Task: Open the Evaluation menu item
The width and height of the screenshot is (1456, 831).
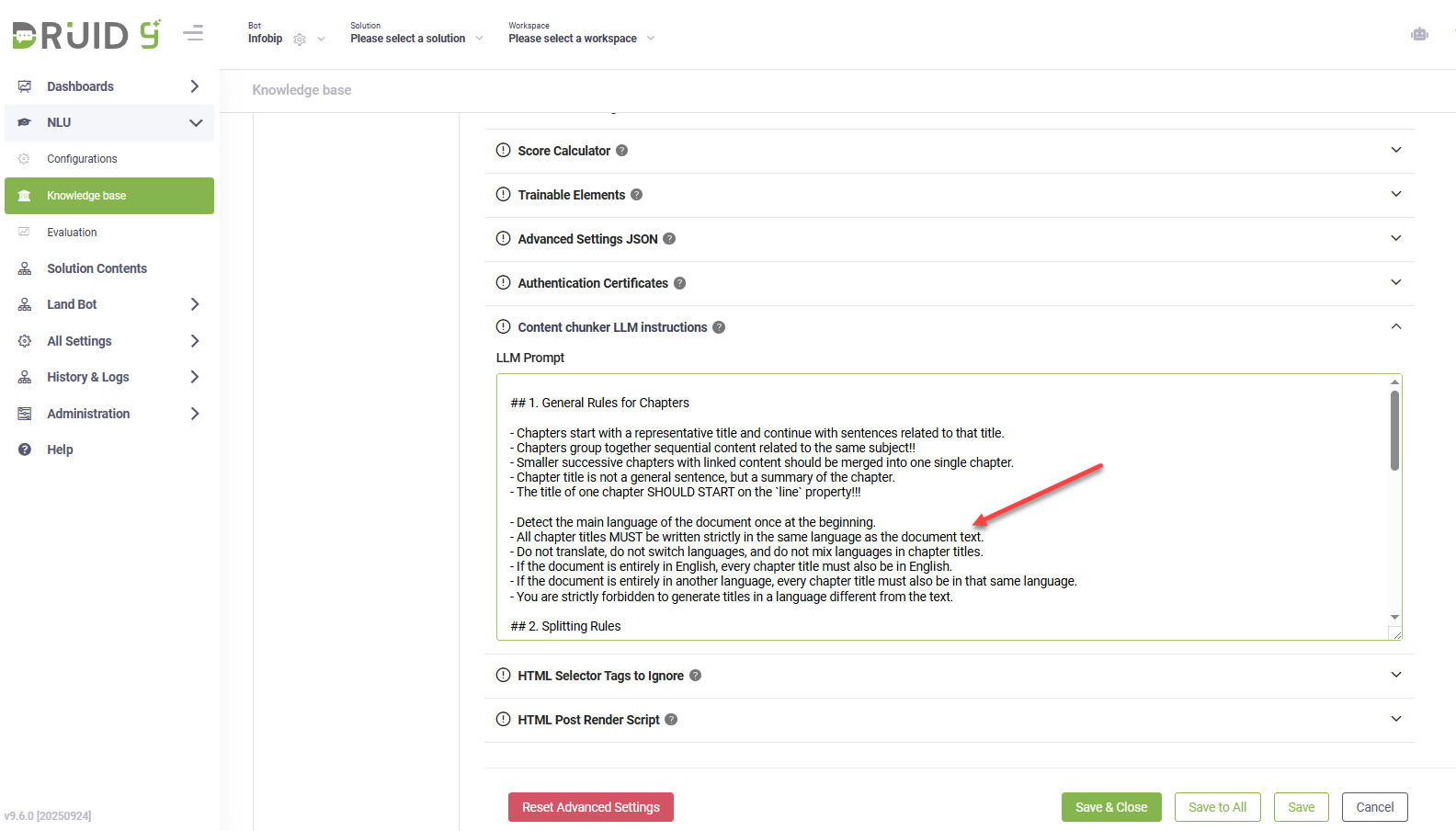Action: coord(72,233)
